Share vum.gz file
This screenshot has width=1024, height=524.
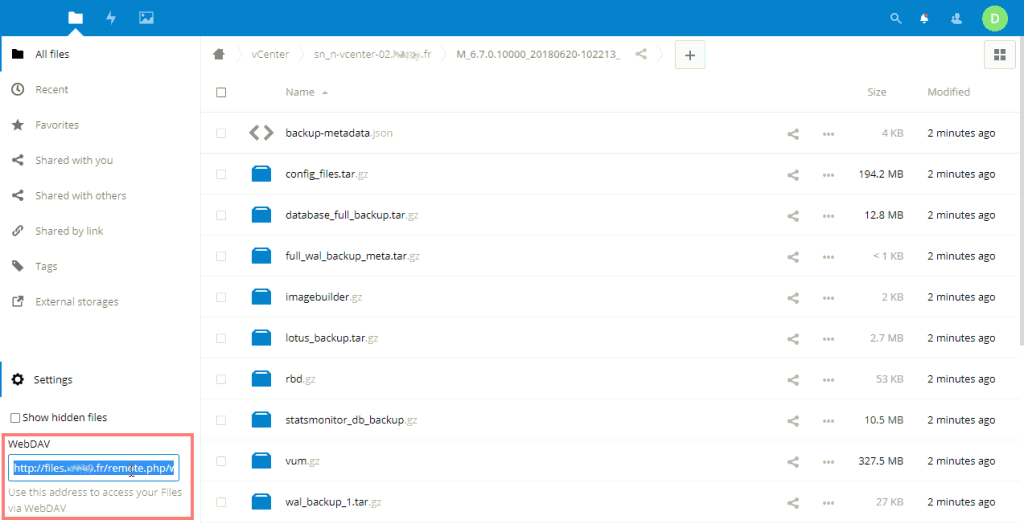tap(793, 462)
